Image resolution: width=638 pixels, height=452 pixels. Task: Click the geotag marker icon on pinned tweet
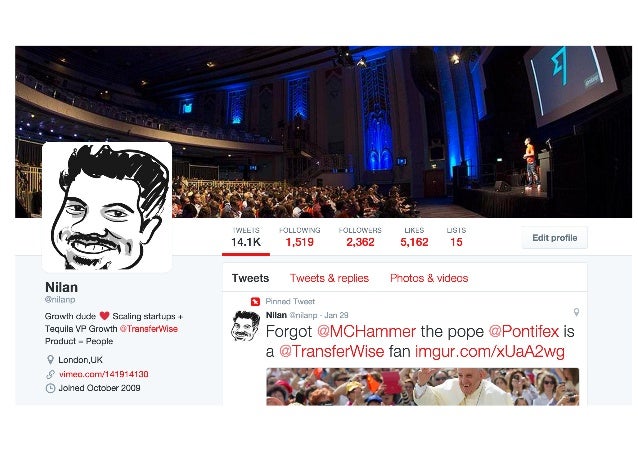click(576, 312)
